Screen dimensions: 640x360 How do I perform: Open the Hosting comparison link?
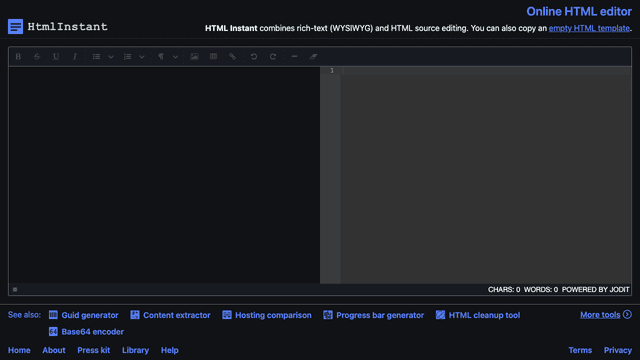coord(273,315)
